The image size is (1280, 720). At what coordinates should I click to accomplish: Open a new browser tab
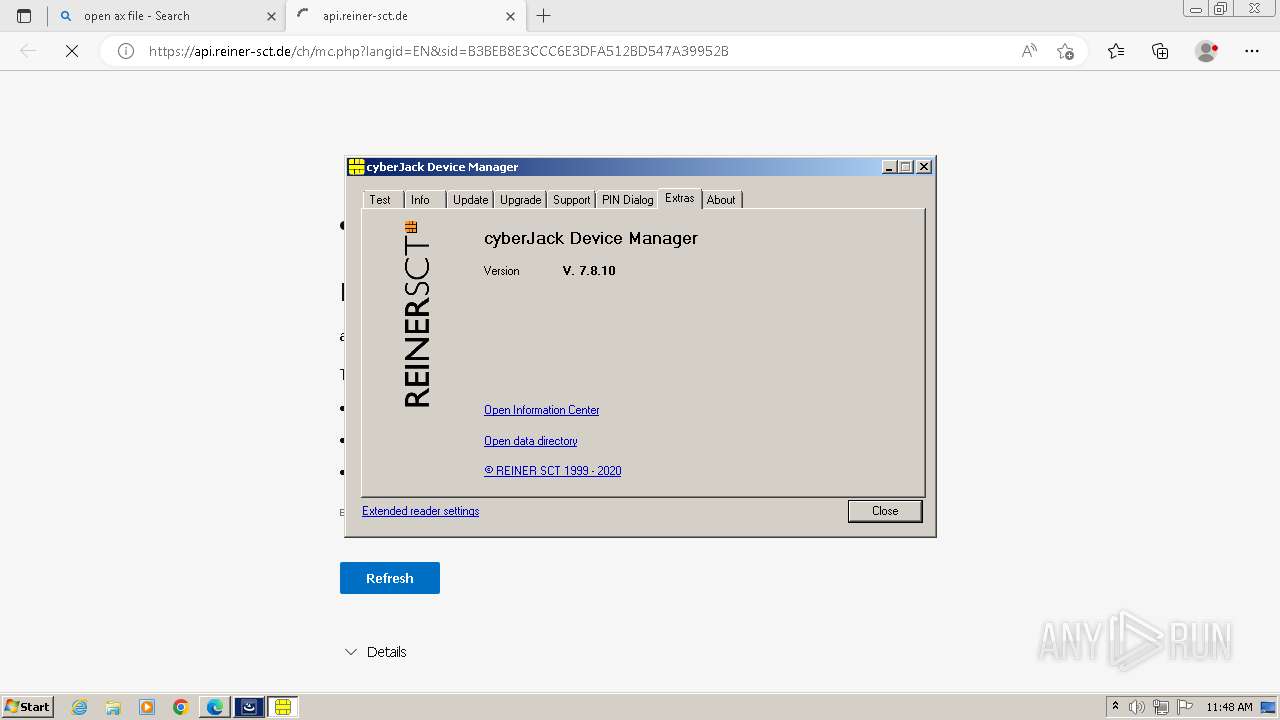pos(544,16)
